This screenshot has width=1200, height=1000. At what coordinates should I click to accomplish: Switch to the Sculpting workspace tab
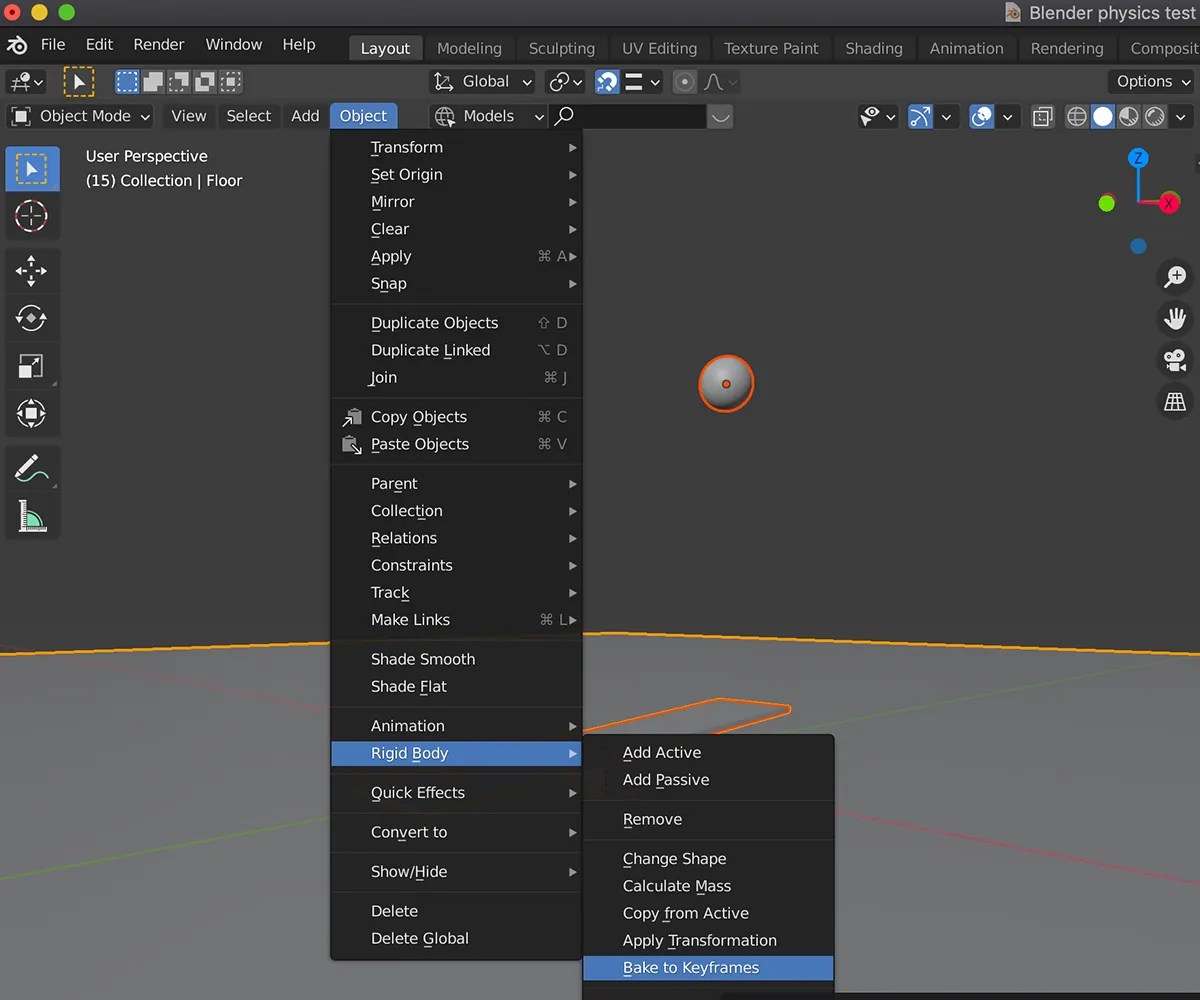click(x=562, y=48)
